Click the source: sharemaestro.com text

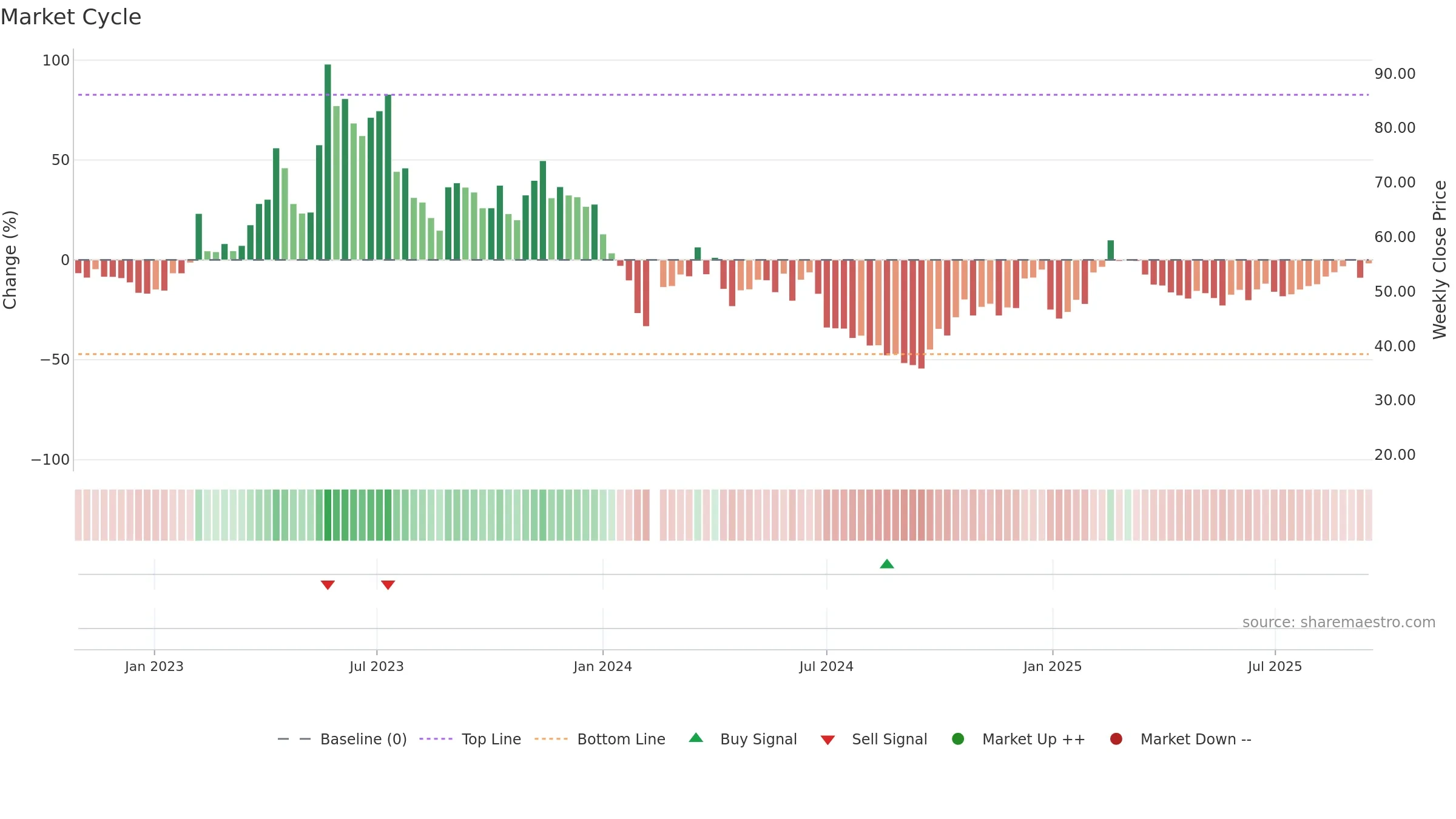point(1338,622)
